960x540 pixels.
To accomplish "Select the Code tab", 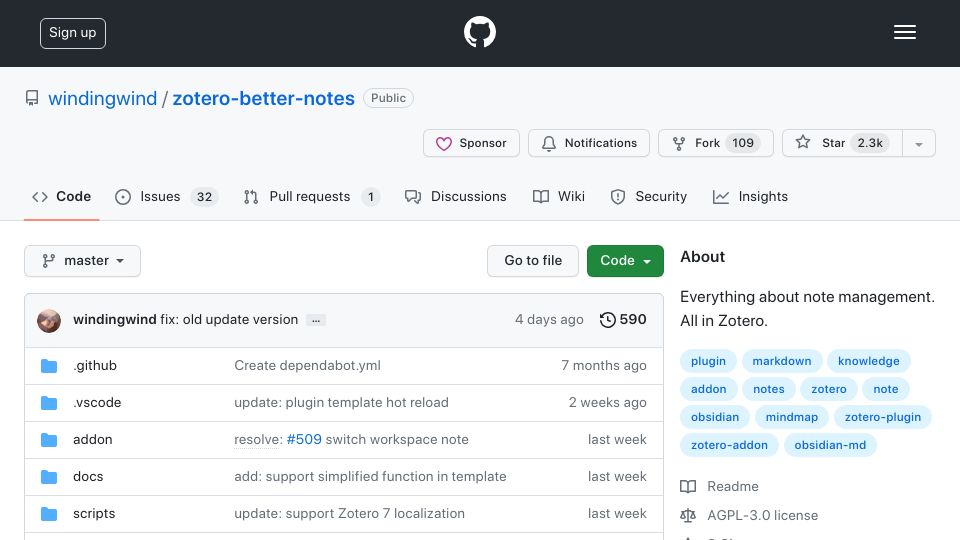I will (x=61, y=197).
